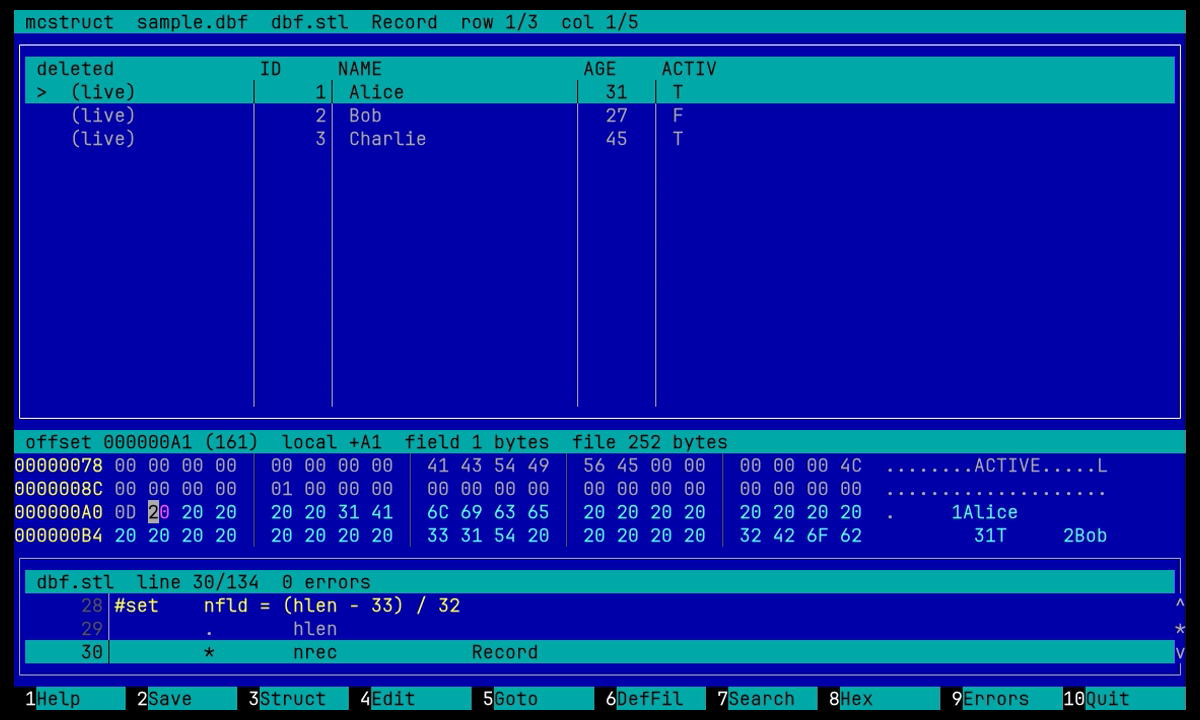Click mcstruct title in top bar

70,22
